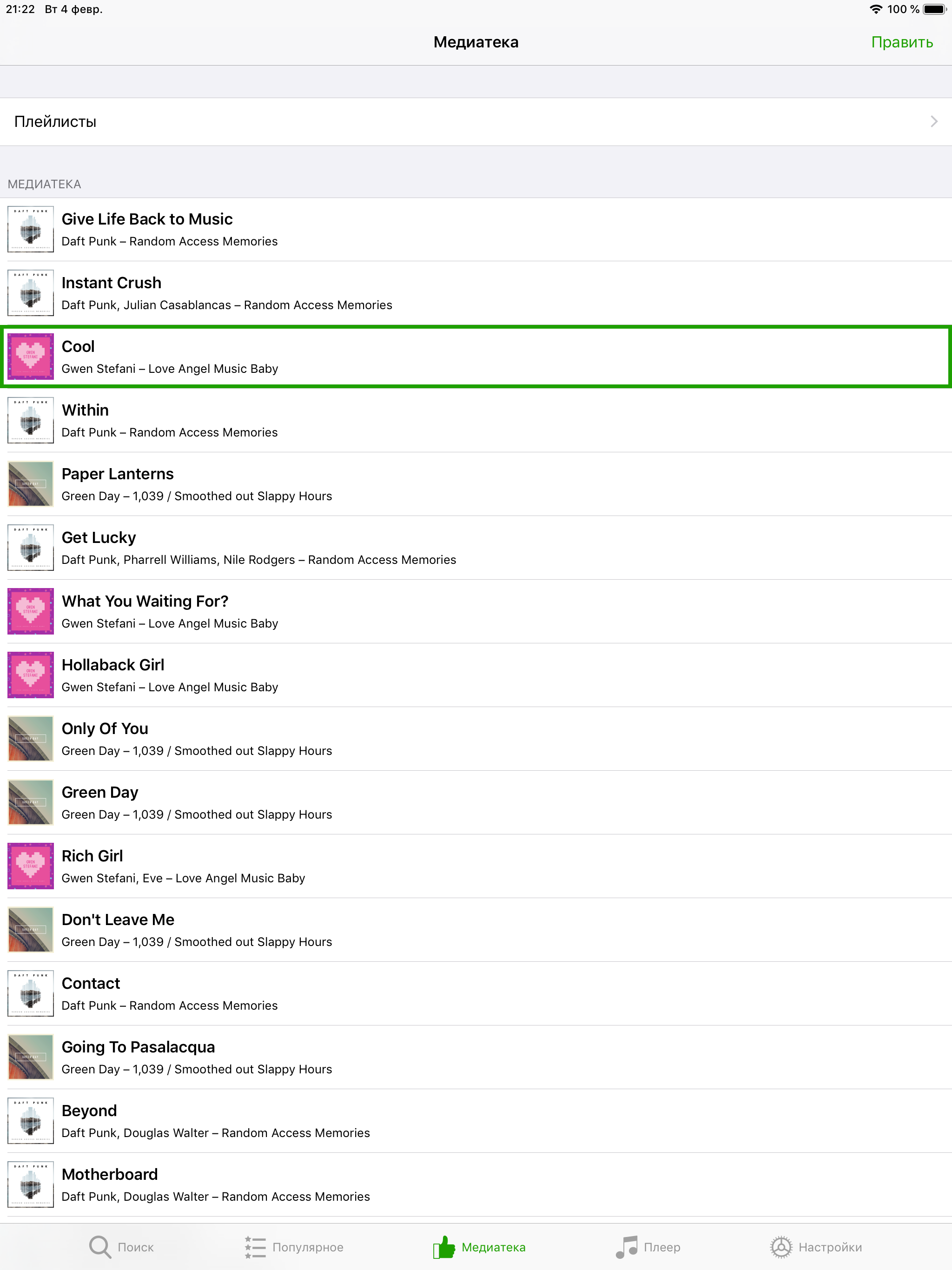Play the Don't Leave Me track
The image size is (952, 1270).
(x=118, y=920)
